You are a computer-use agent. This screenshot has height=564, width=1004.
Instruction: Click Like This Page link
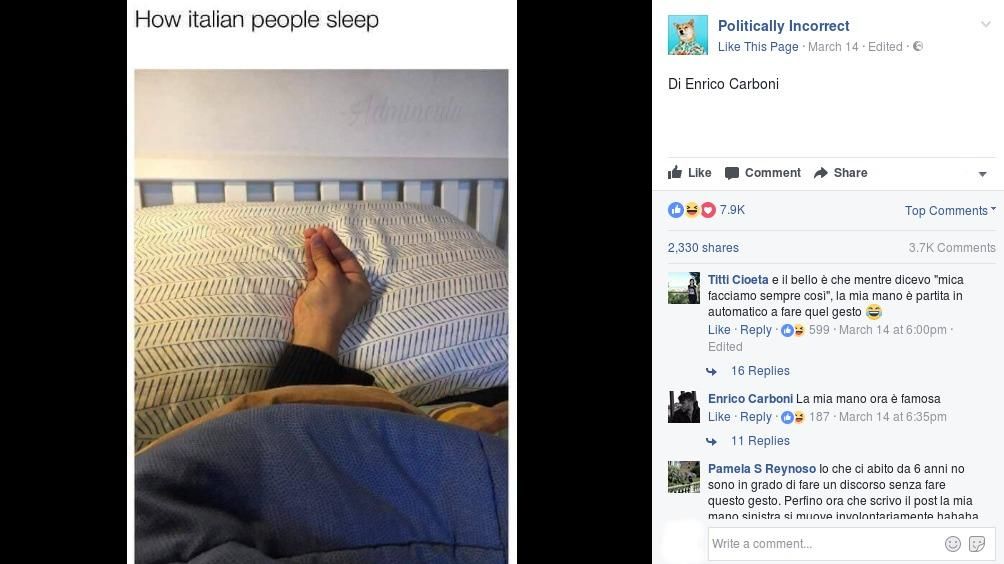pos(757,47)
